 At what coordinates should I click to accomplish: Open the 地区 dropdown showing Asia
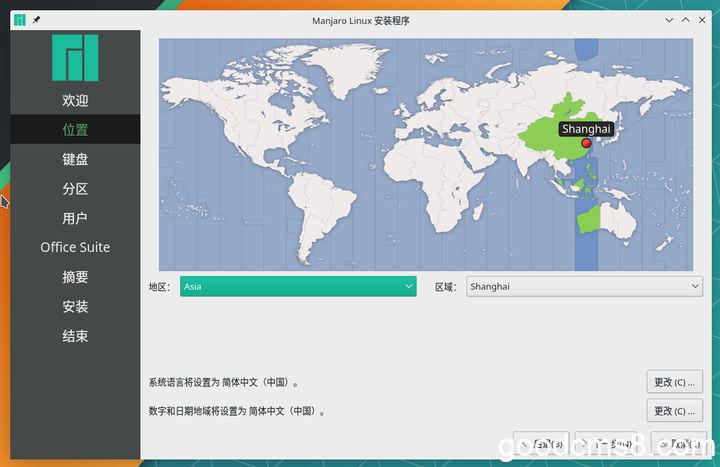point(298,287)
